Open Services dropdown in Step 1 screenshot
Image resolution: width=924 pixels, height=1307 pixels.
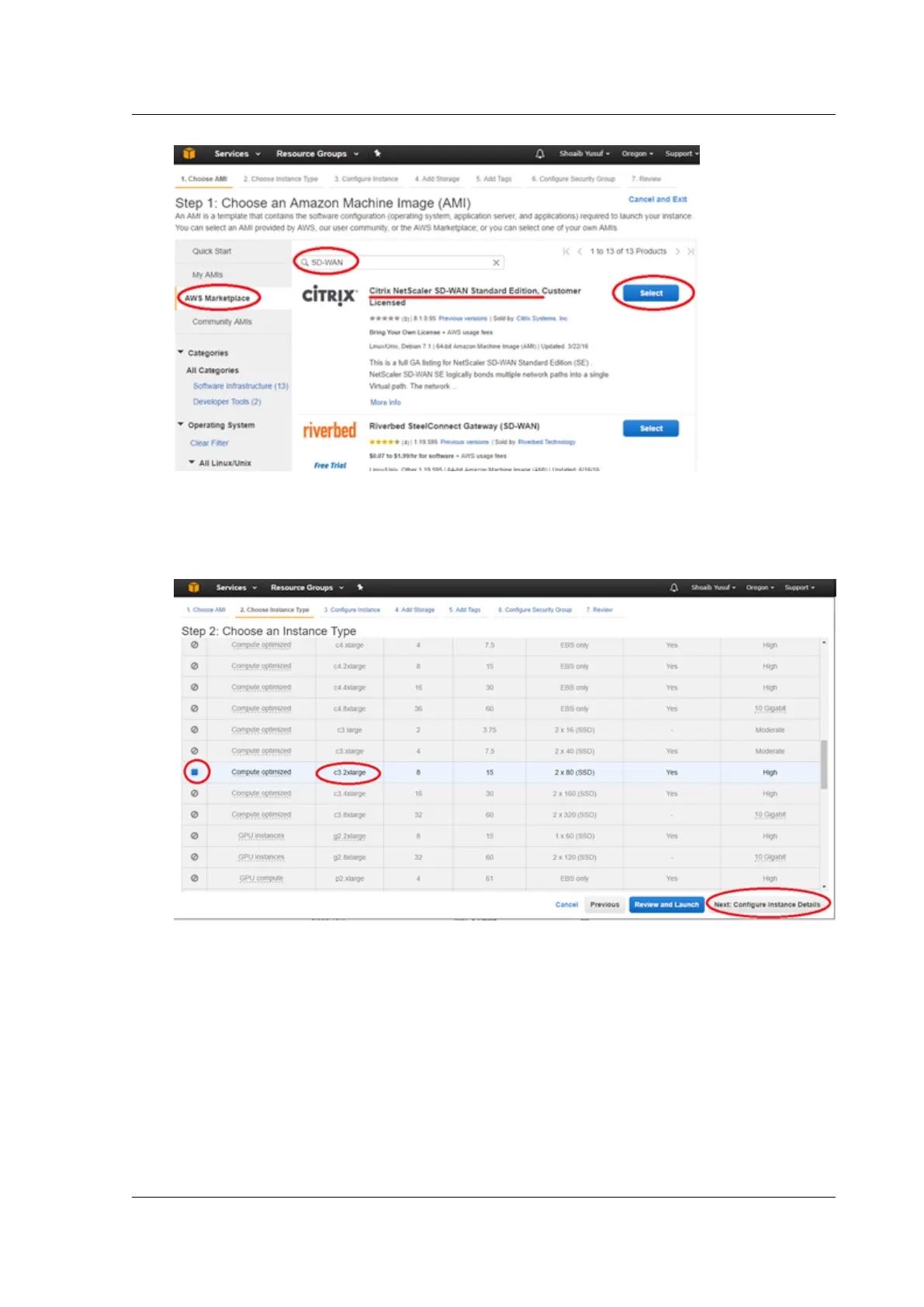point(237,154)
